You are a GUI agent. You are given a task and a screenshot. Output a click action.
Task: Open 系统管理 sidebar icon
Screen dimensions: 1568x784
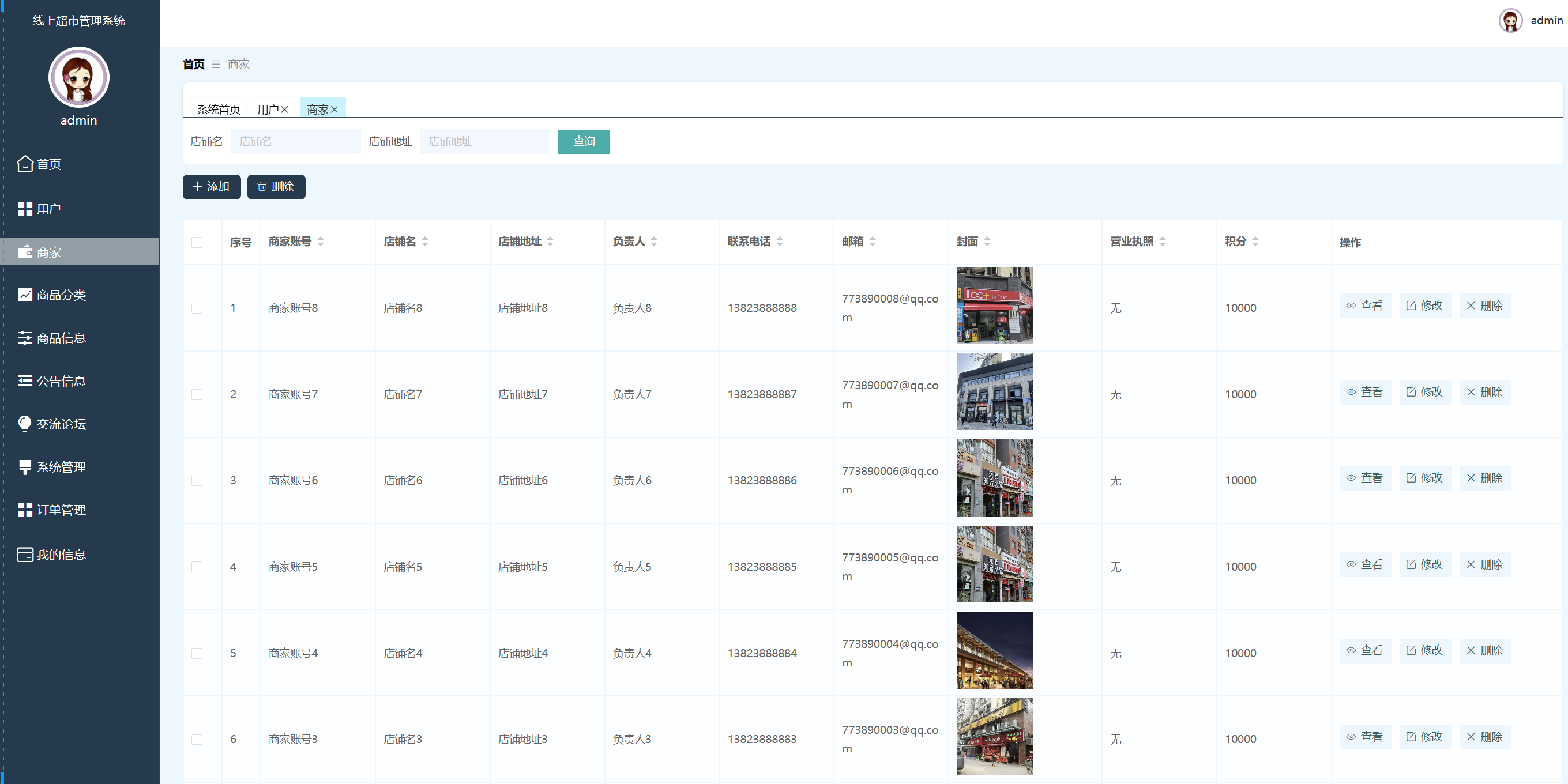pyautogui.click(x=25, y=467)
